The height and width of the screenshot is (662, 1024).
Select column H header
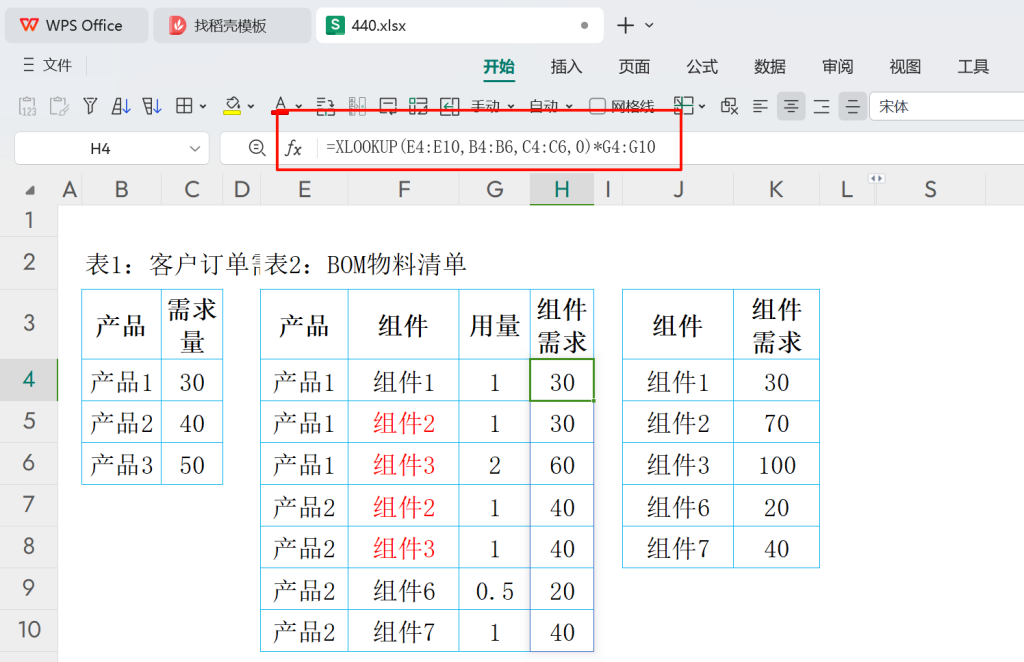562,189
